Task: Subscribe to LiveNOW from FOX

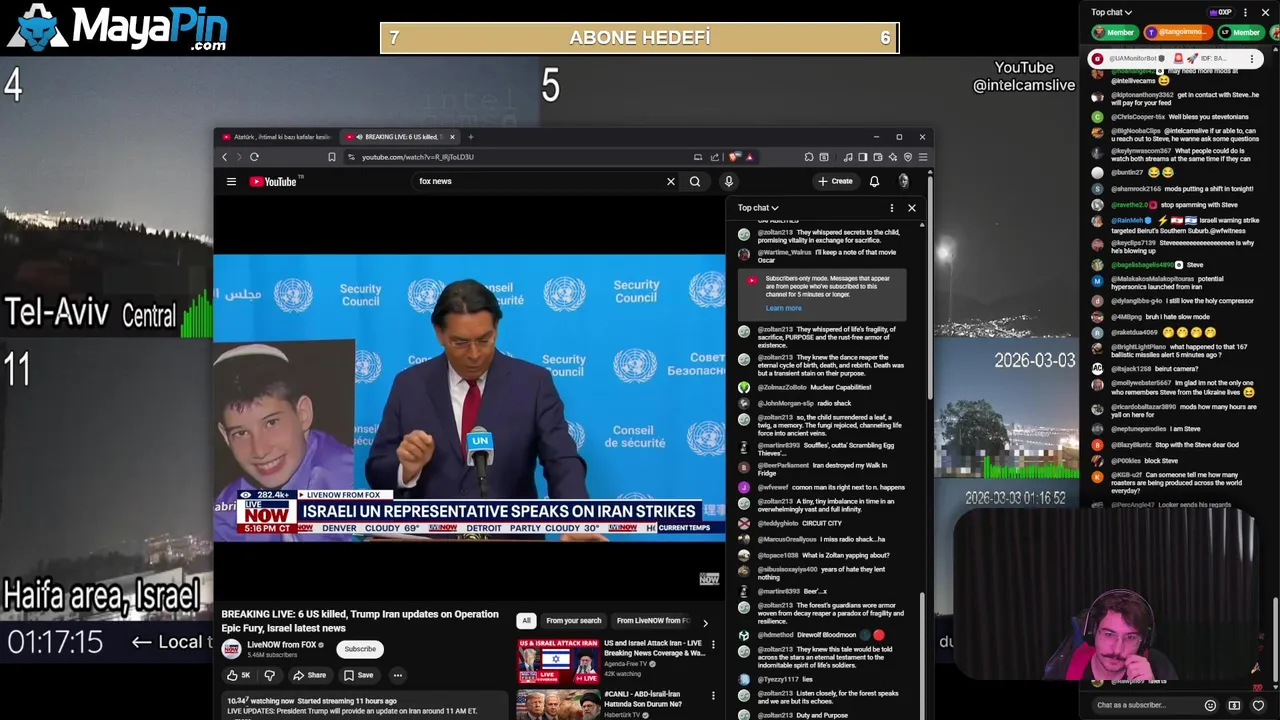Action: point(360,649)
